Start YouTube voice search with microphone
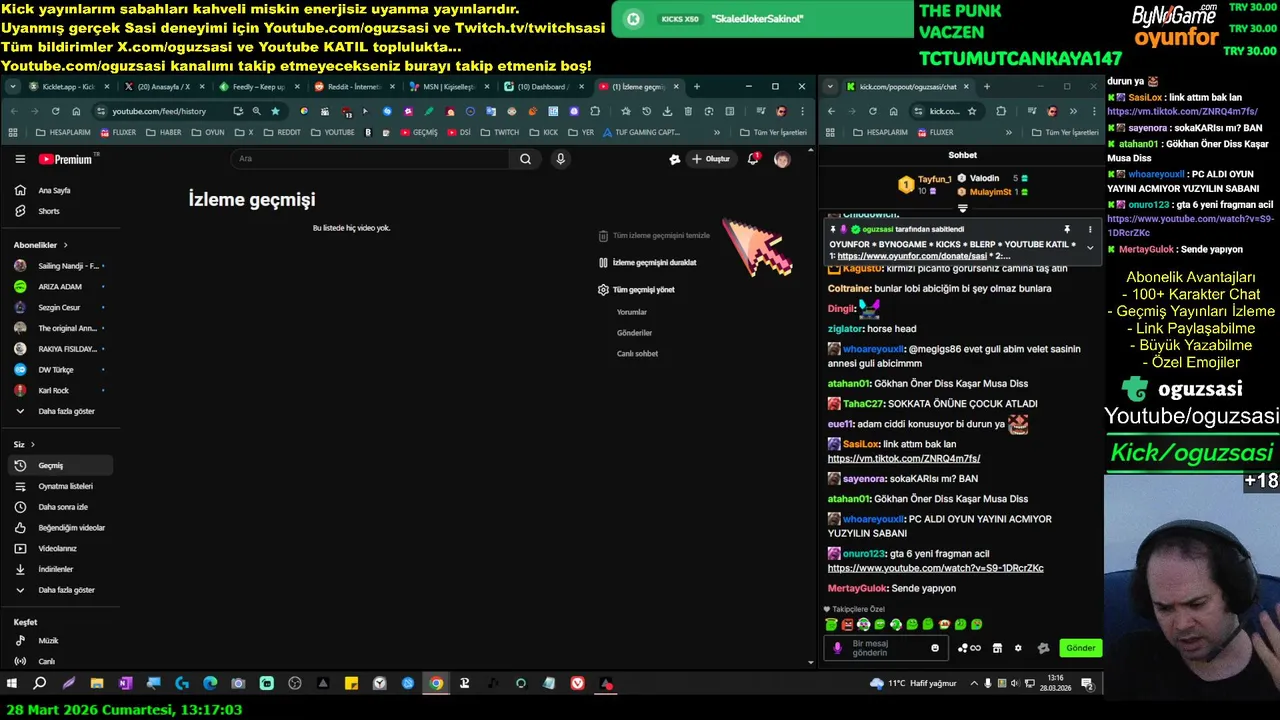Viewport: 1280px width, 720px height. [x=560, y=159]
